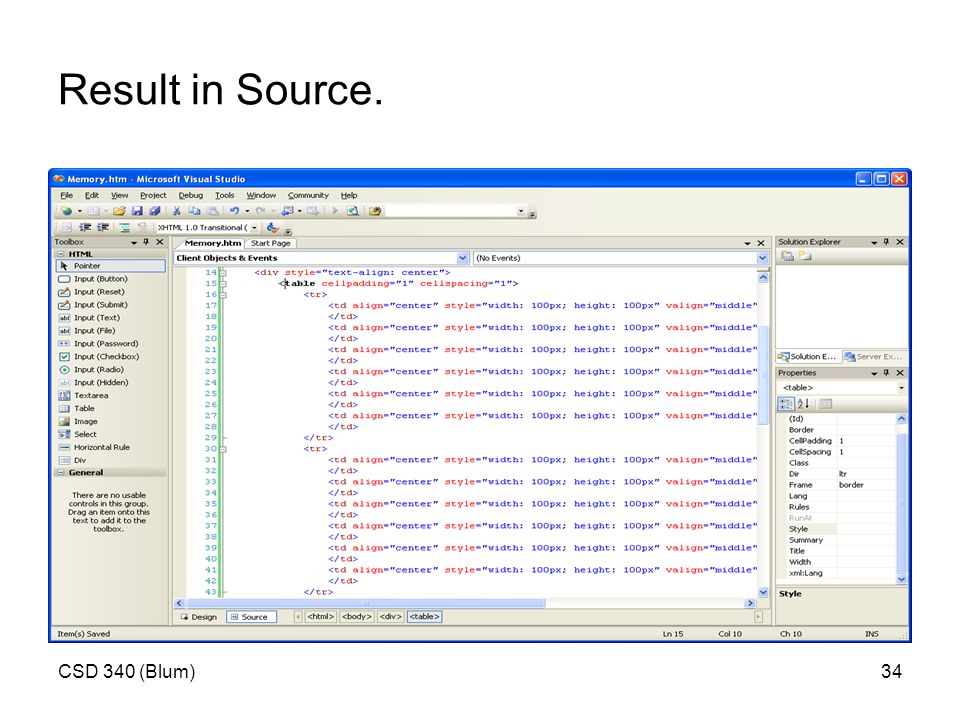Click the Increase Indent icon
The width and height of the screenshot is (960, 720).
(103, 228)
